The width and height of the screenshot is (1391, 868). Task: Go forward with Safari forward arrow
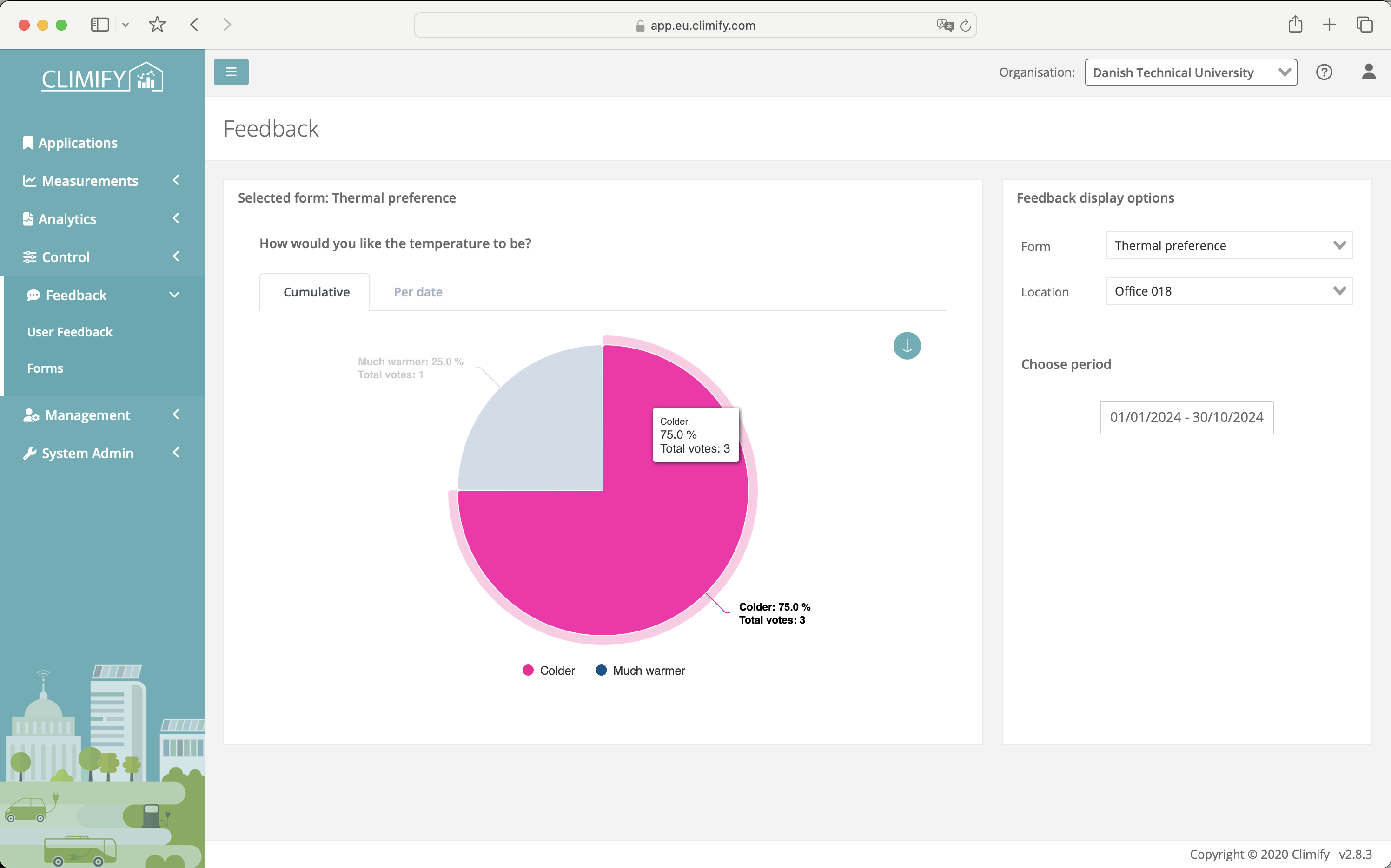point(227,25)
